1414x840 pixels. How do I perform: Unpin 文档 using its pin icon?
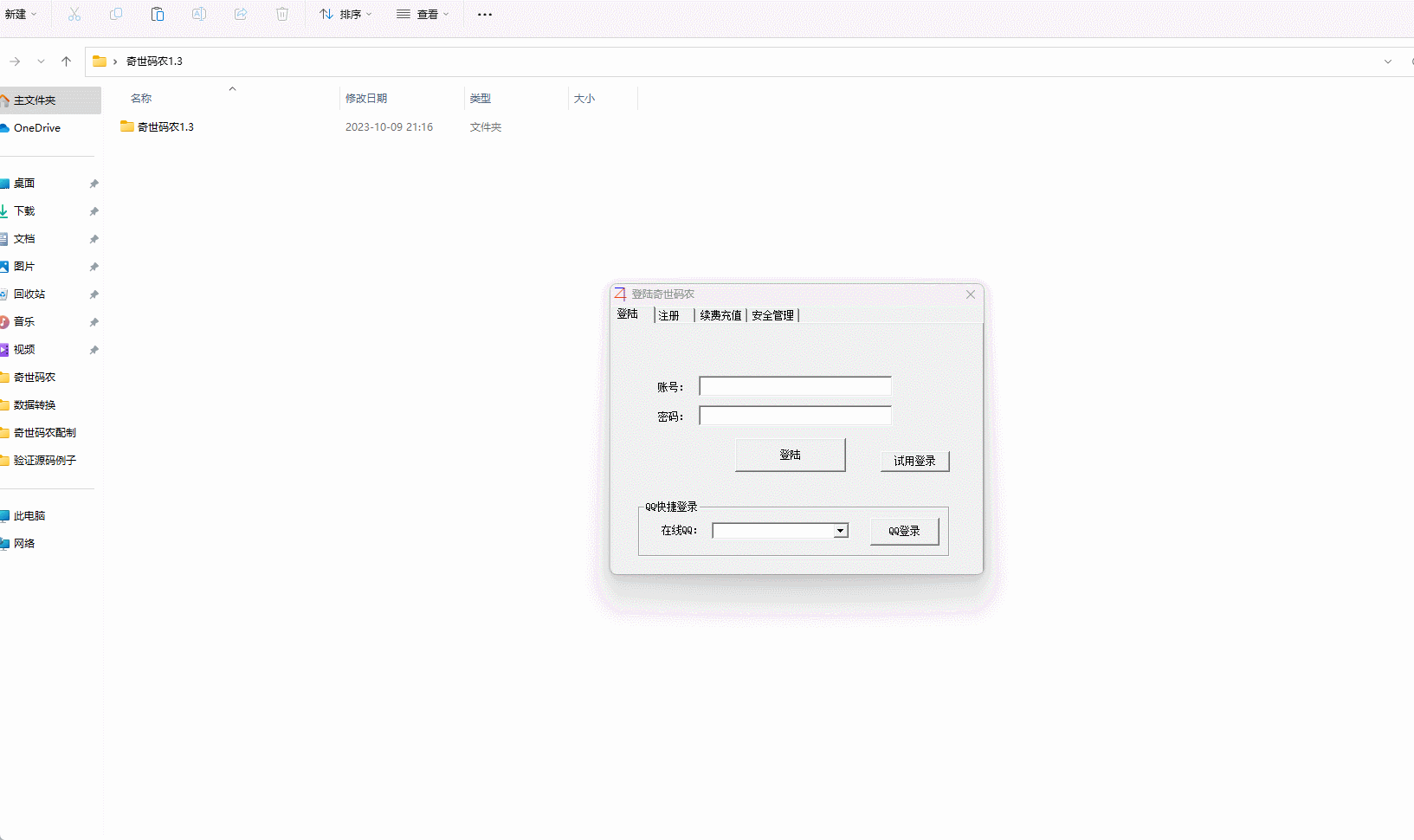[x=94, y=239]
